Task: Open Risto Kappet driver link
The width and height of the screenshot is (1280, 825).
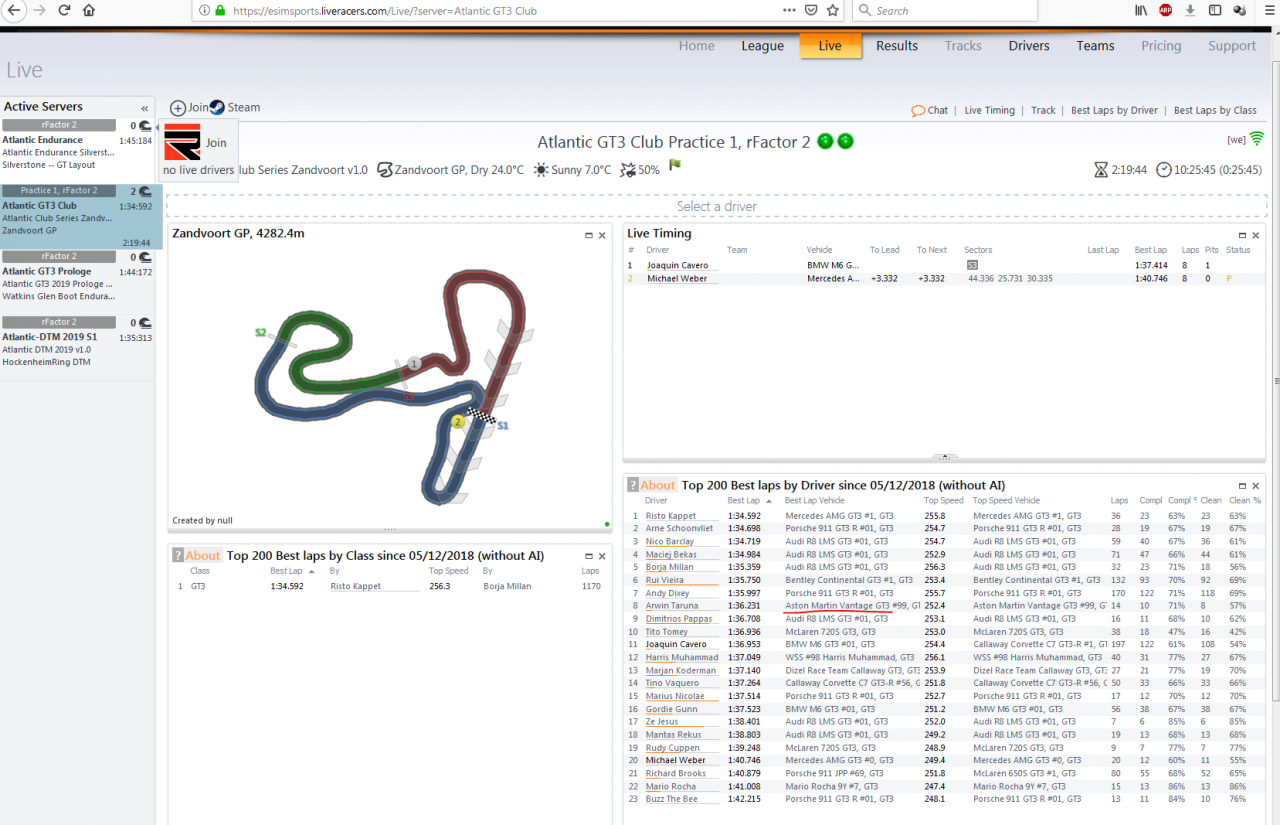Action: pos(670,516)
